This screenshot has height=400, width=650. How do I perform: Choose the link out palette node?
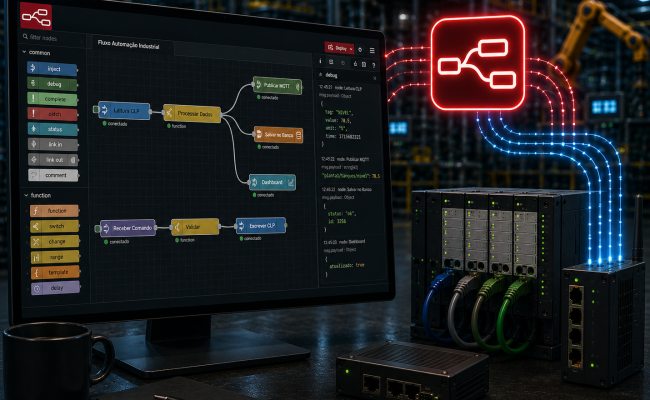[53, 160]
